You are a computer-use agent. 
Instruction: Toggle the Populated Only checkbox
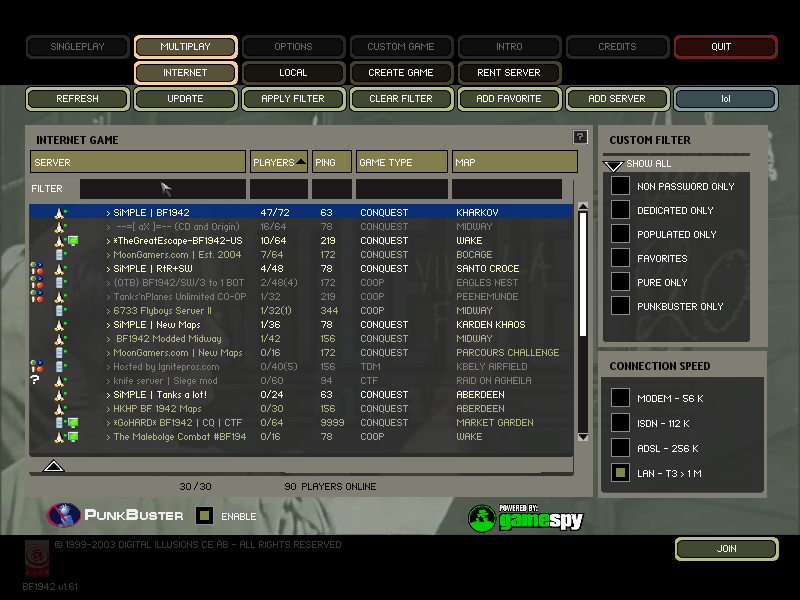pyautogui.click(x=620, y=234)
